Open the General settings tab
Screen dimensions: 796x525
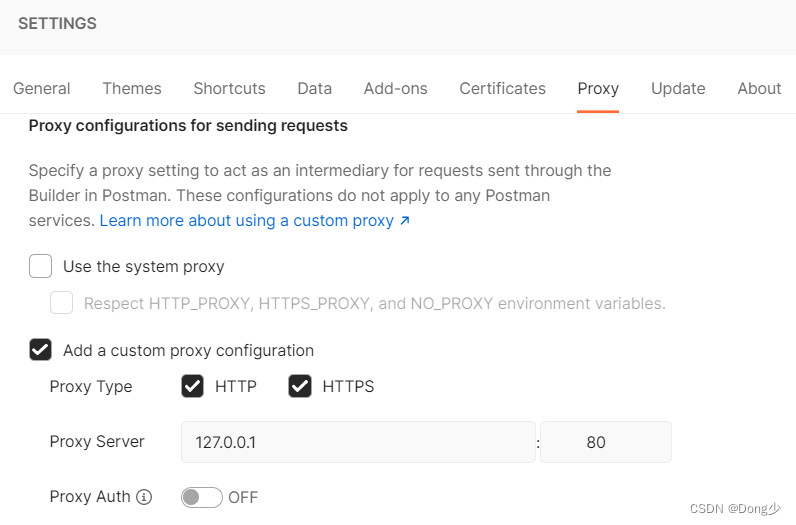[42, 88]
